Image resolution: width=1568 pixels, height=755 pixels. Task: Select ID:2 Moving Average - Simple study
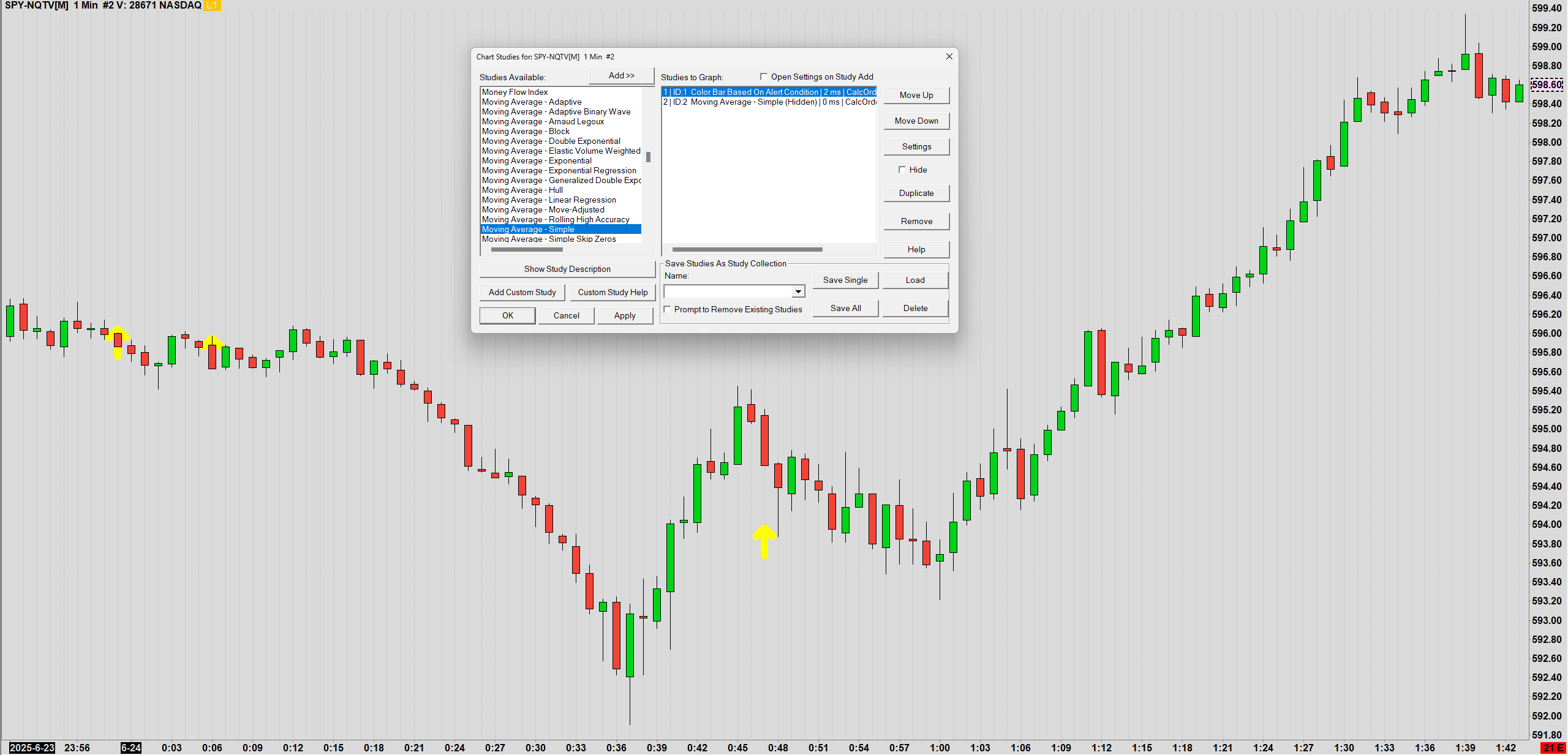[x=769, y=102]
